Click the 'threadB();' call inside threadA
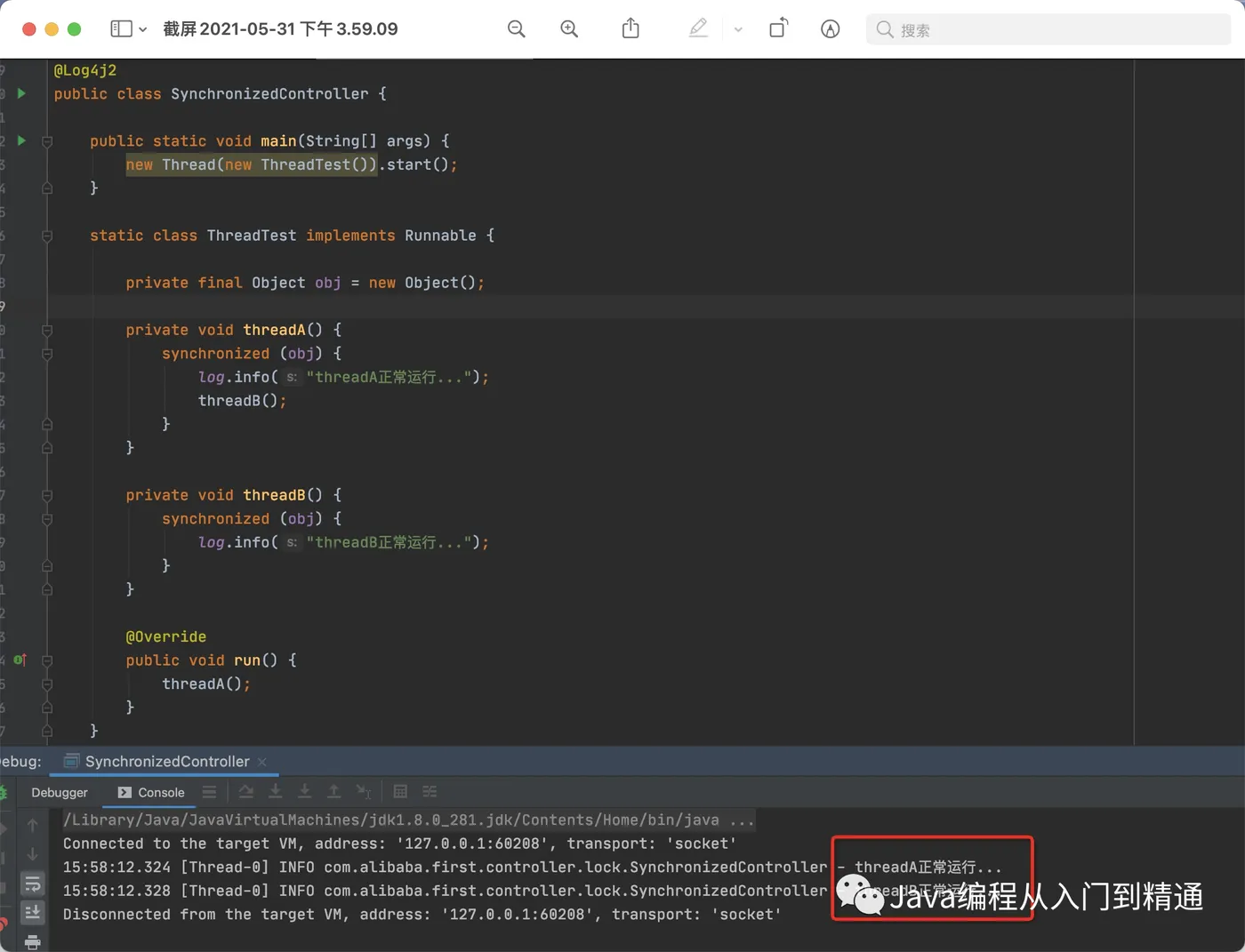 (x=242, y=401)
